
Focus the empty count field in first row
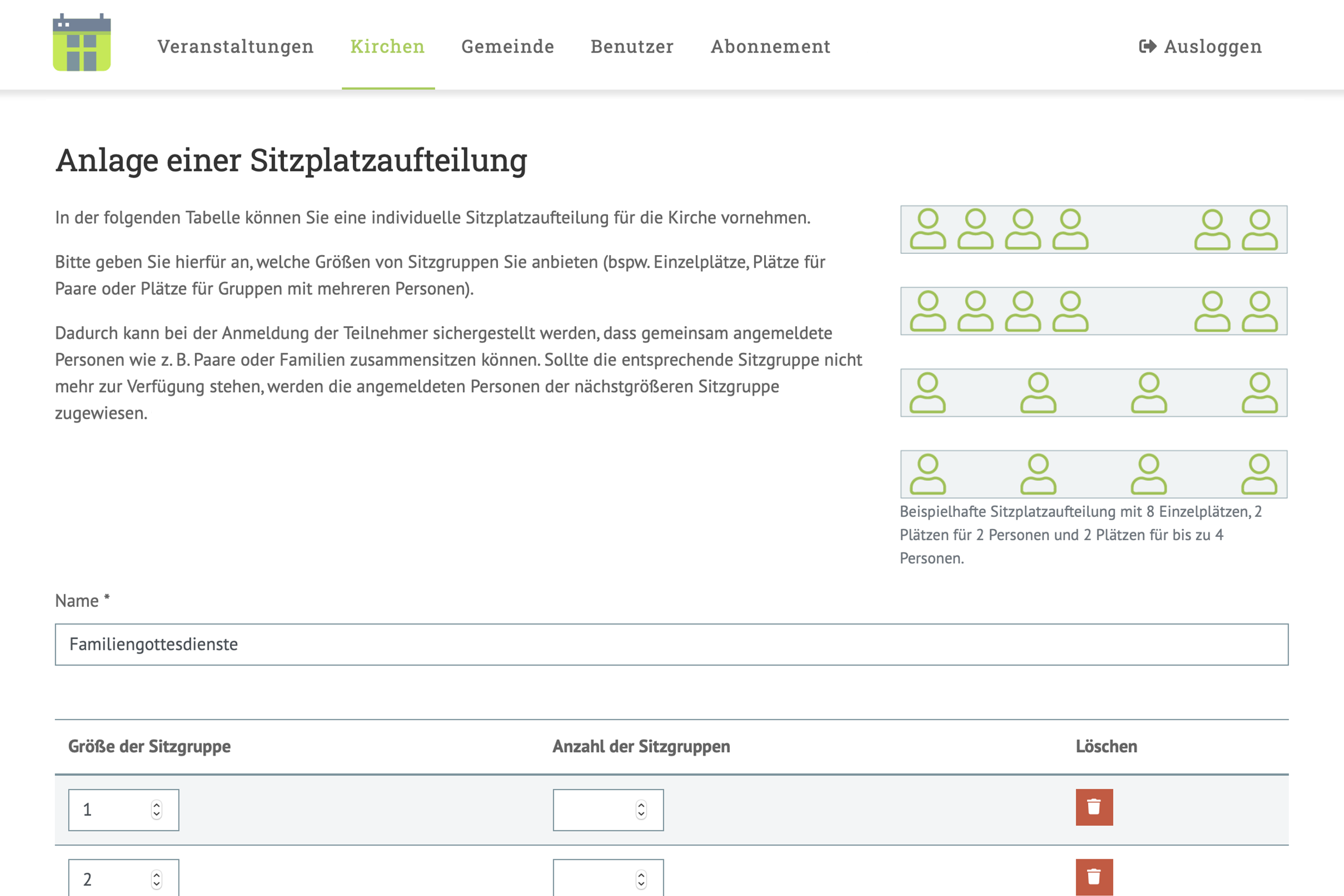click(x=592, y=810)
